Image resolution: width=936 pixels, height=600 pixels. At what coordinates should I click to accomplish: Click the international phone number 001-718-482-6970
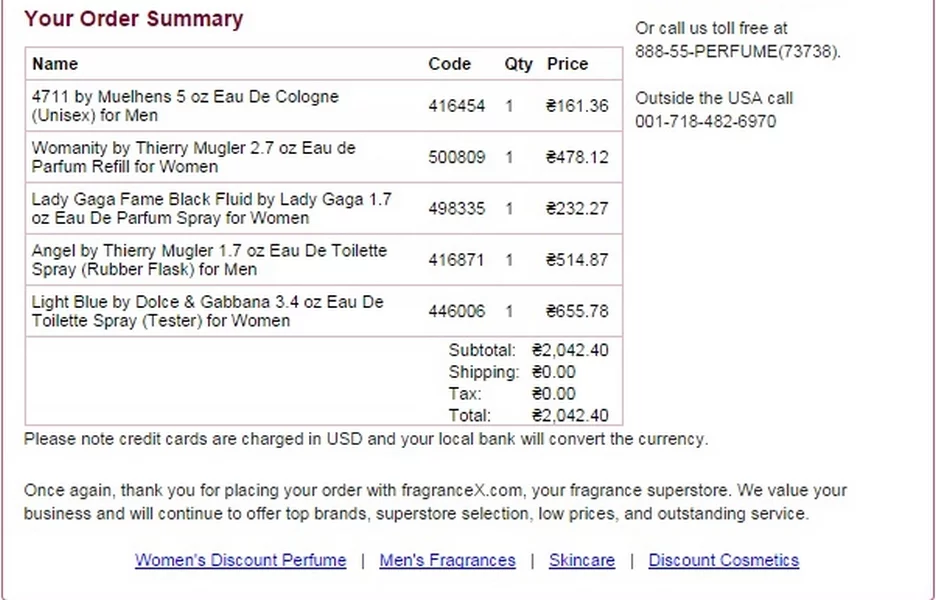coord(705,122)
